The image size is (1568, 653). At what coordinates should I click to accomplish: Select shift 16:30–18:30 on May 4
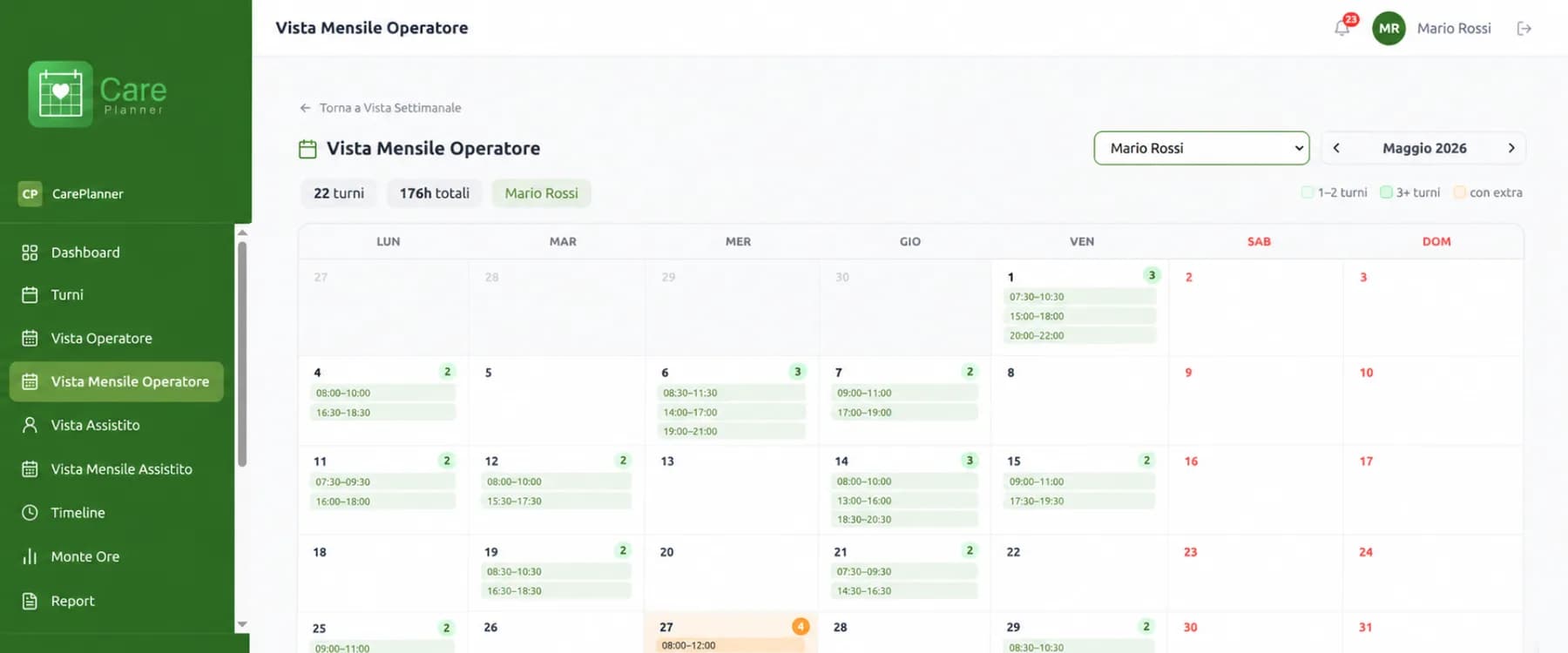pos(382,413)
